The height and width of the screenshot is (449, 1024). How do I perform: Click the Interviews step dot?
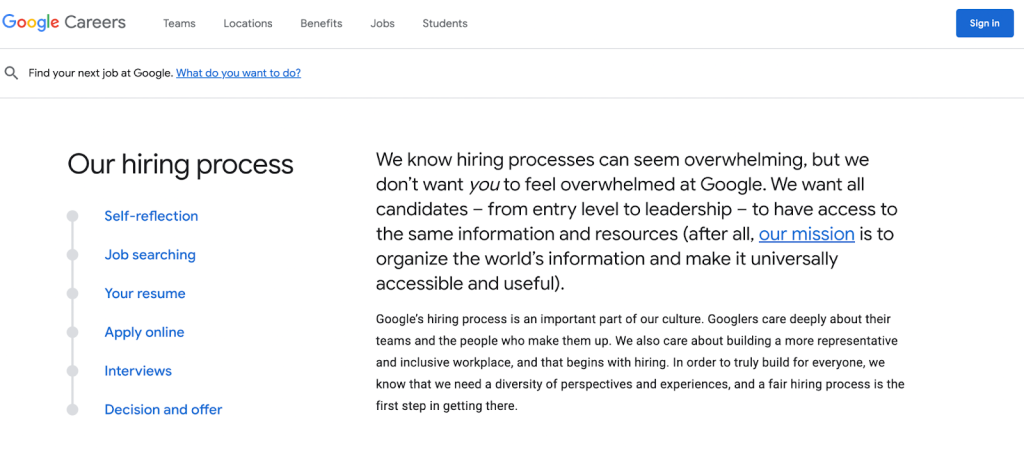(72, 371)
